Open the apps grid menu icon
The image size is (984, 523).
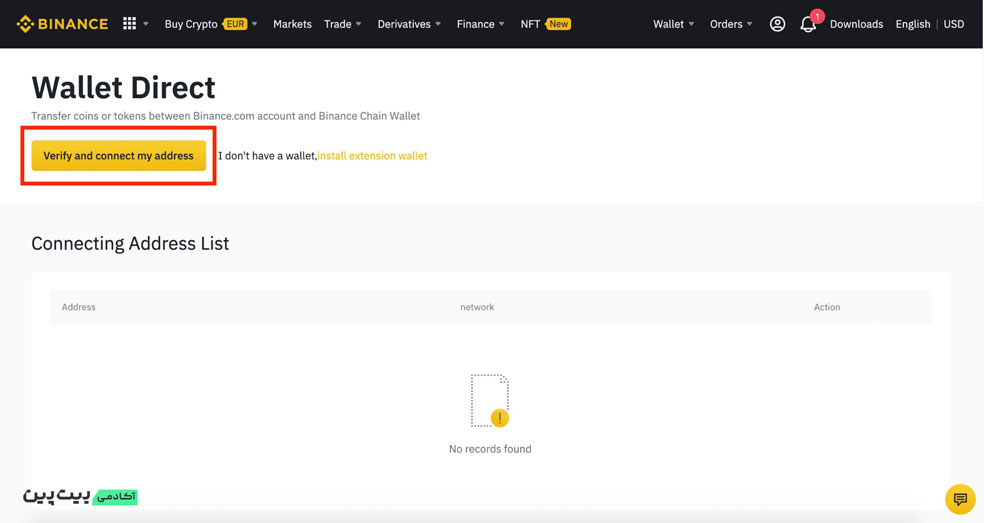[x=129, y=24]
